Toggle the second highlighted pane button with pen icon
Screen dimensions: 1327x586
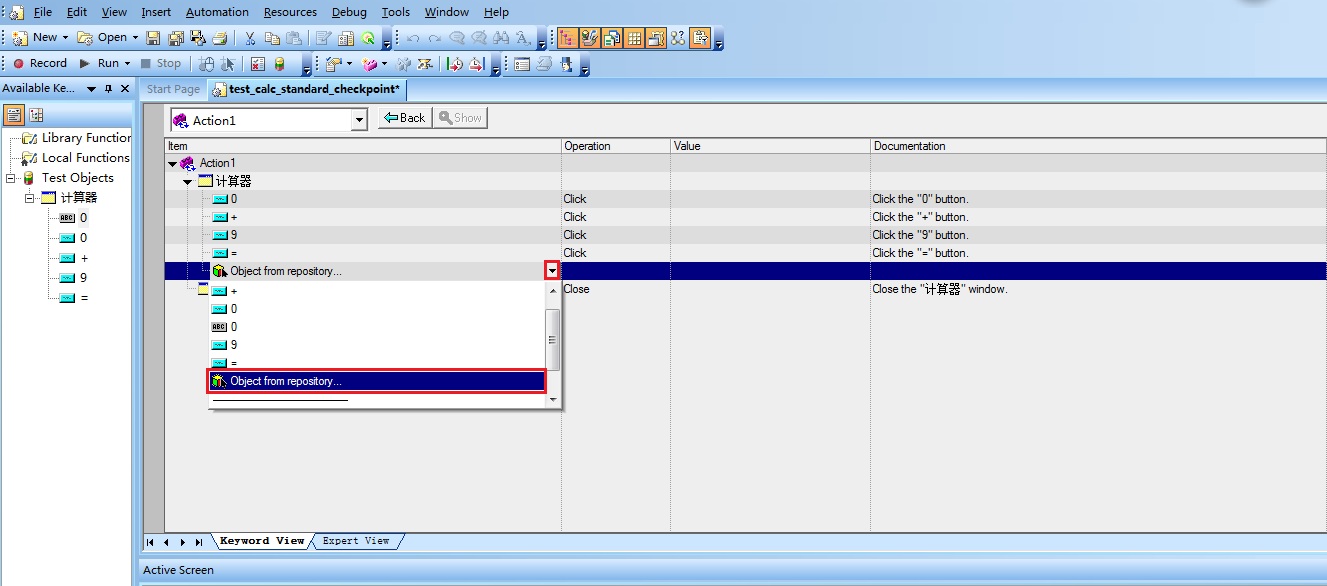coord(589,38)
